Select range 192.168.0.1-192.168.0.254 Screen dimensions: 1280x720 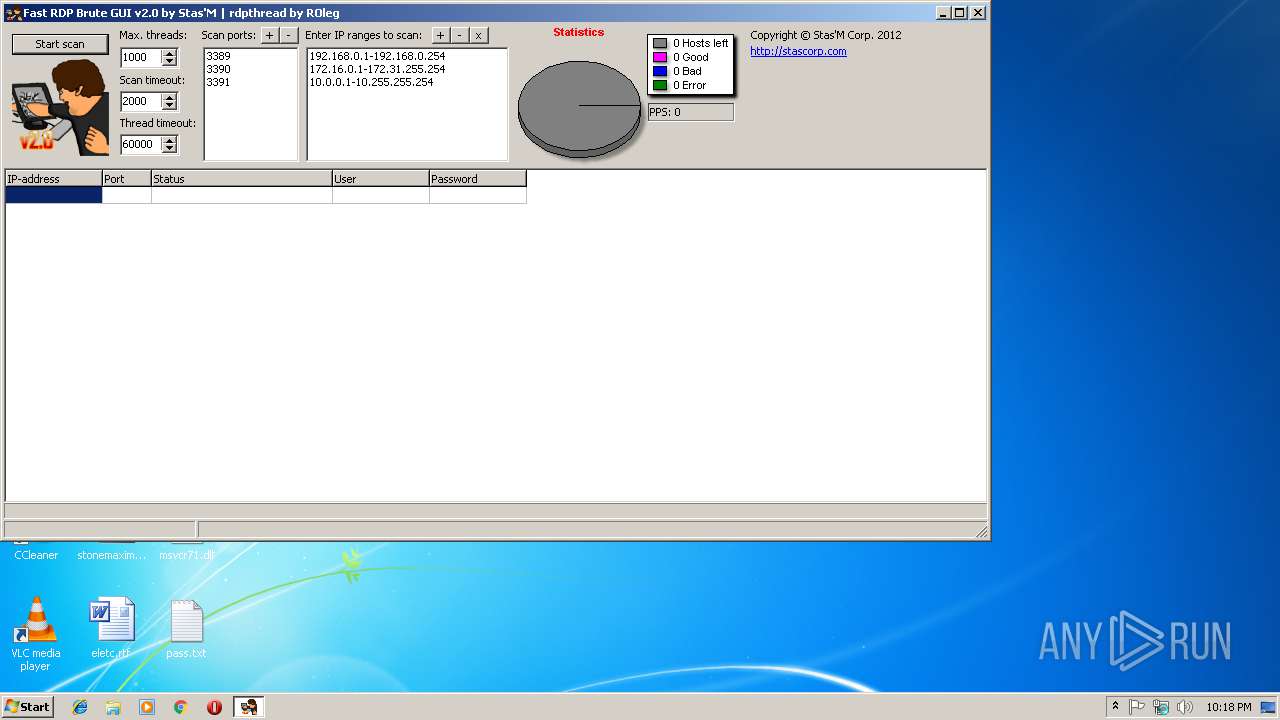click(377, 56)
